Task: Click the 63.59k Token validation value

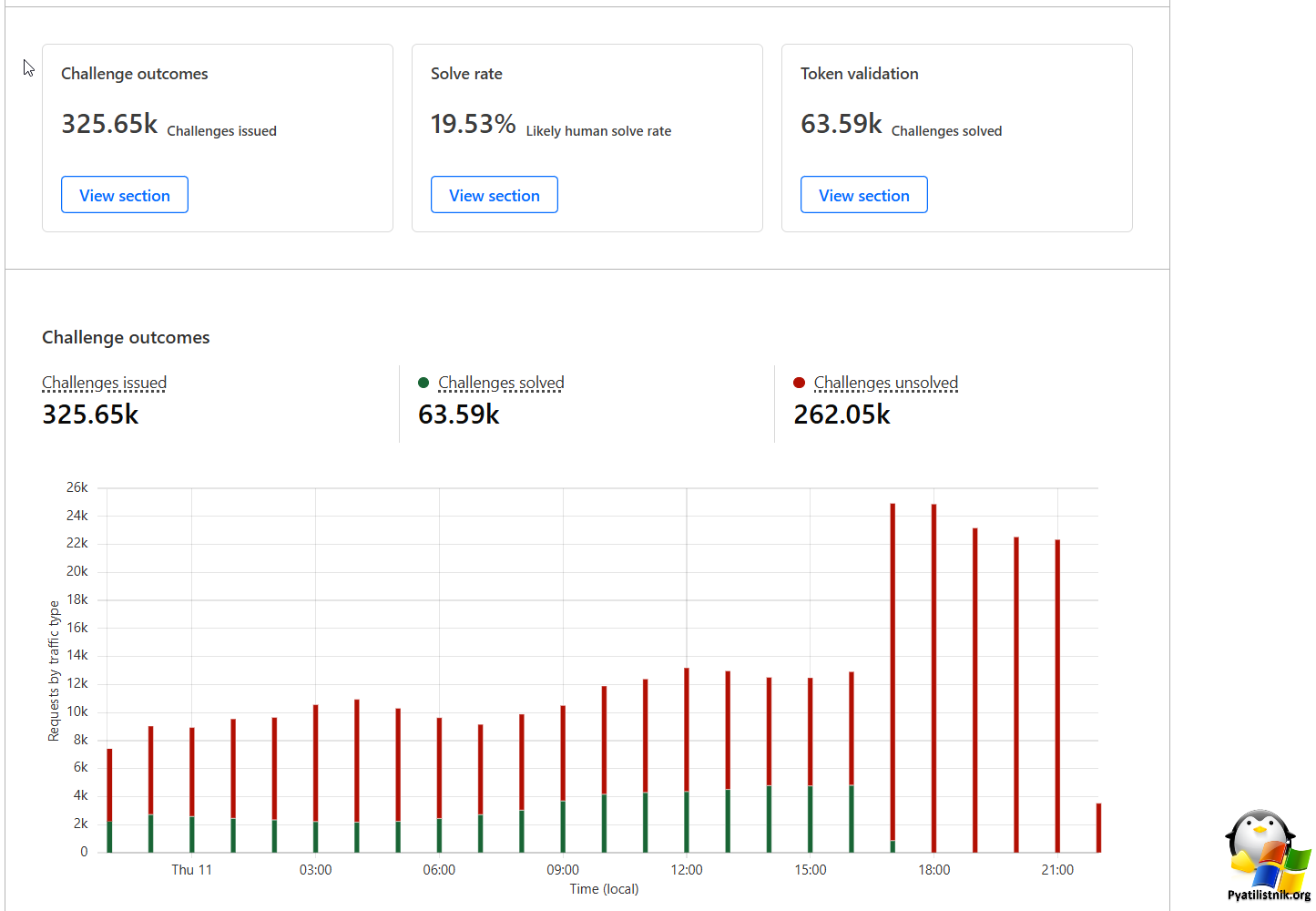Action: [x=842, y=124]
